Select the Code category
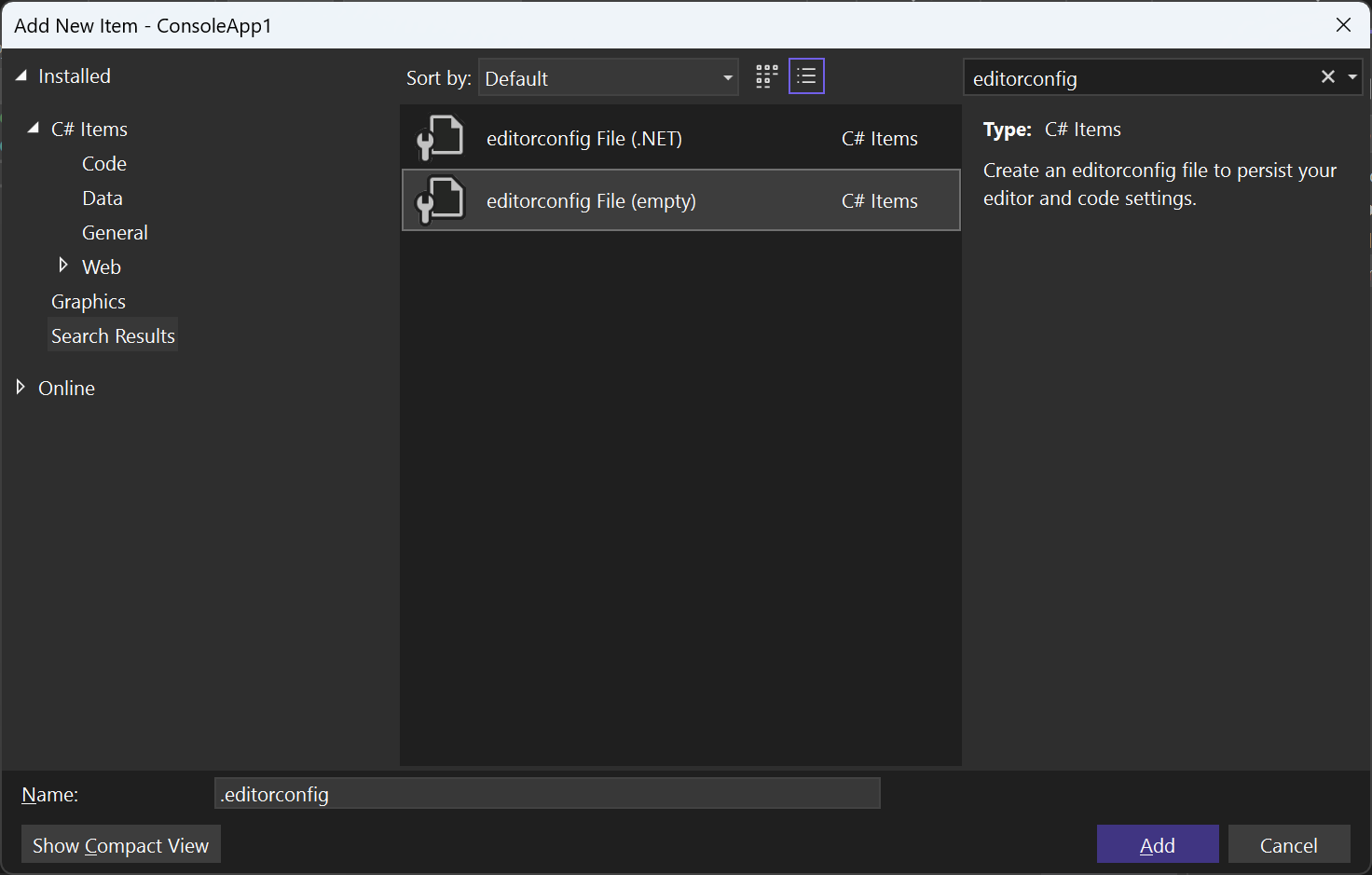Screen dimensions: 1372x875 click(103, 163)
